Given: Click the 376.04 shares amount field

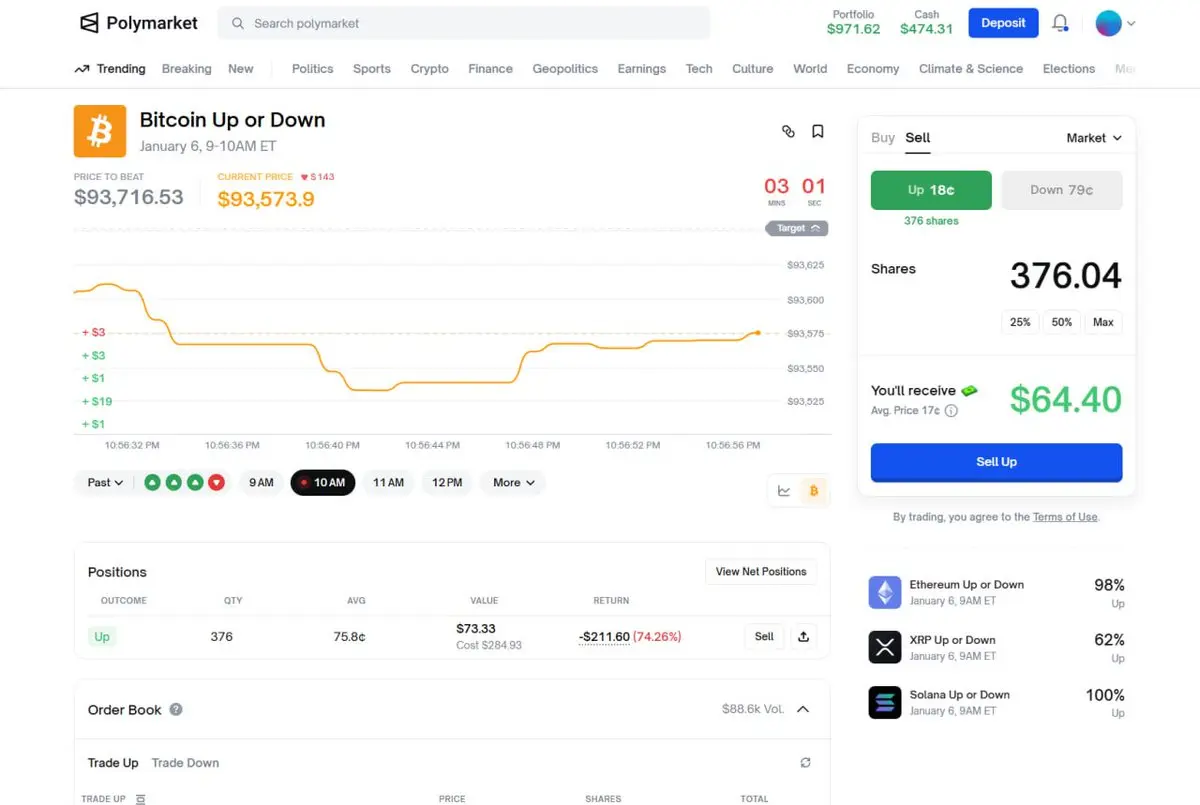Looking at the screenshot, I should 1066,275.
